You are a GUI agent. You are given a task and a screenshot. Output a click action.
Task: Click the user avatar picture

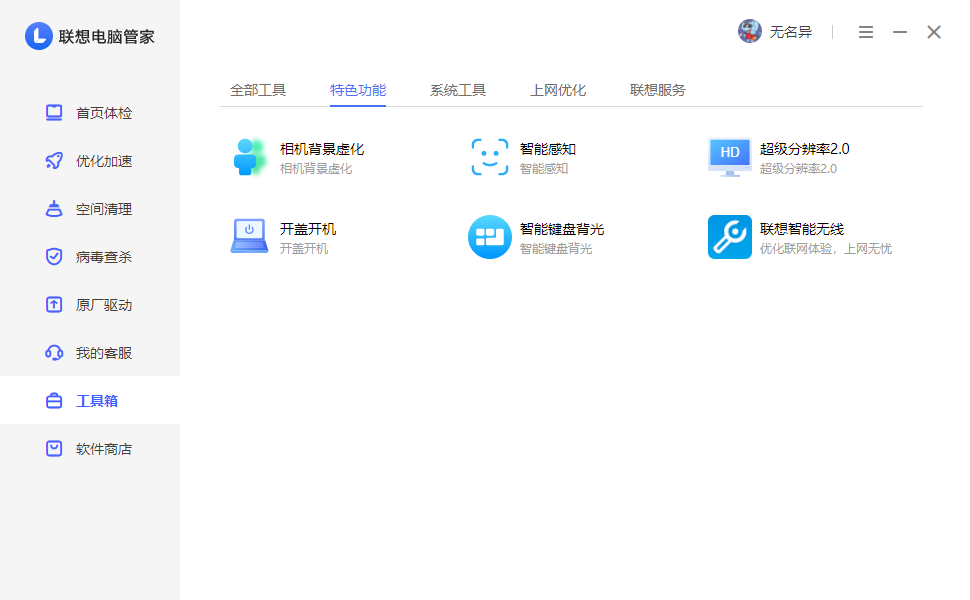pyautogui.click(x=750, y=31)
